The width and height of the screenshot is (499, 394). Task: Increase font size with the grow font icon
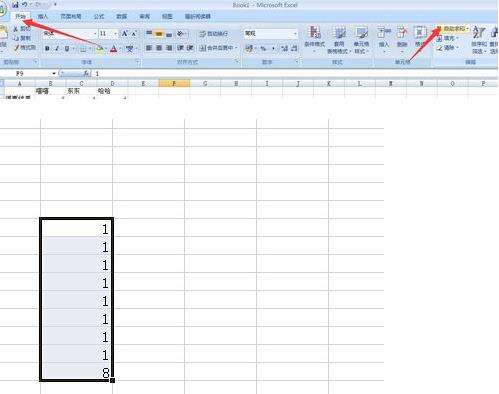(124, 33)
